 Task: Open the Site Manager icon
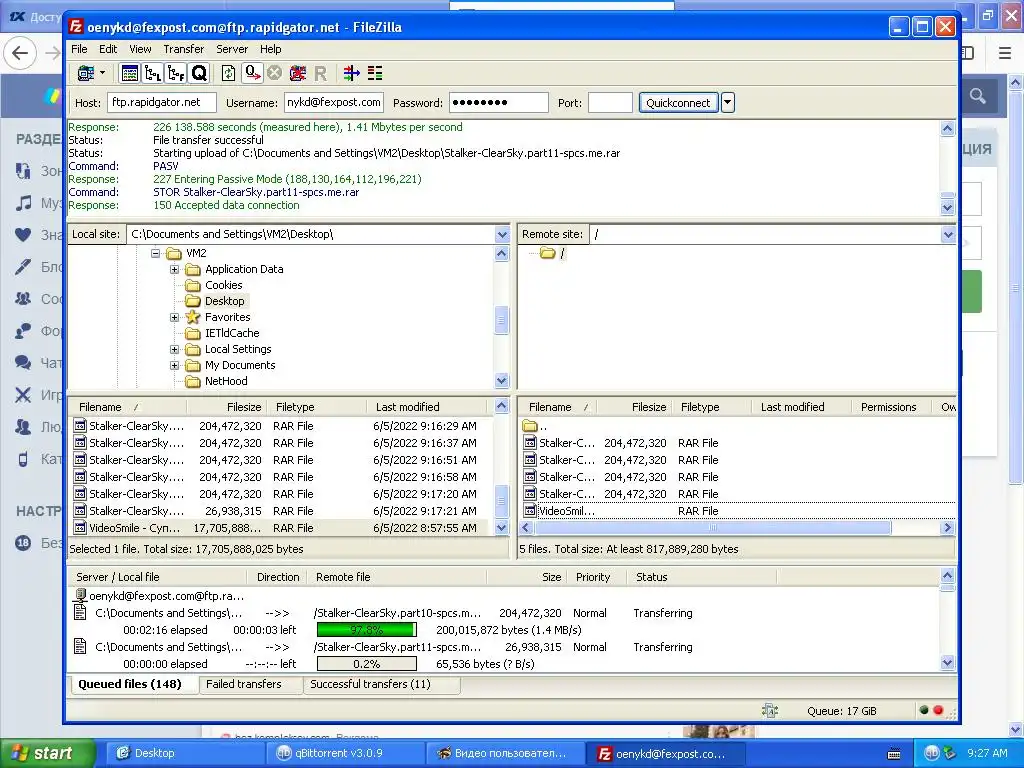pos(86,73)
